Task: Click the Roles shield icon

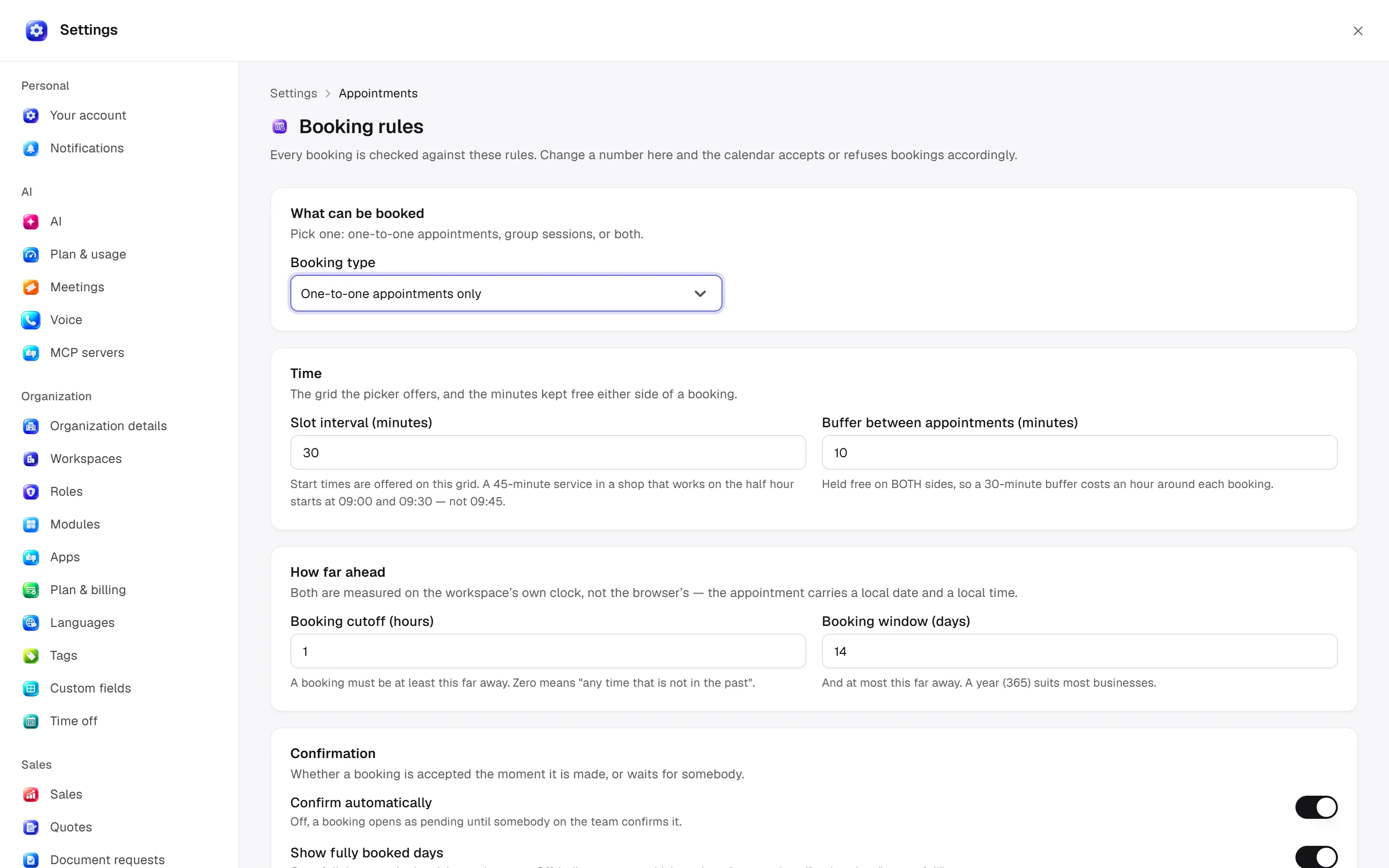Action: [31, 491]
